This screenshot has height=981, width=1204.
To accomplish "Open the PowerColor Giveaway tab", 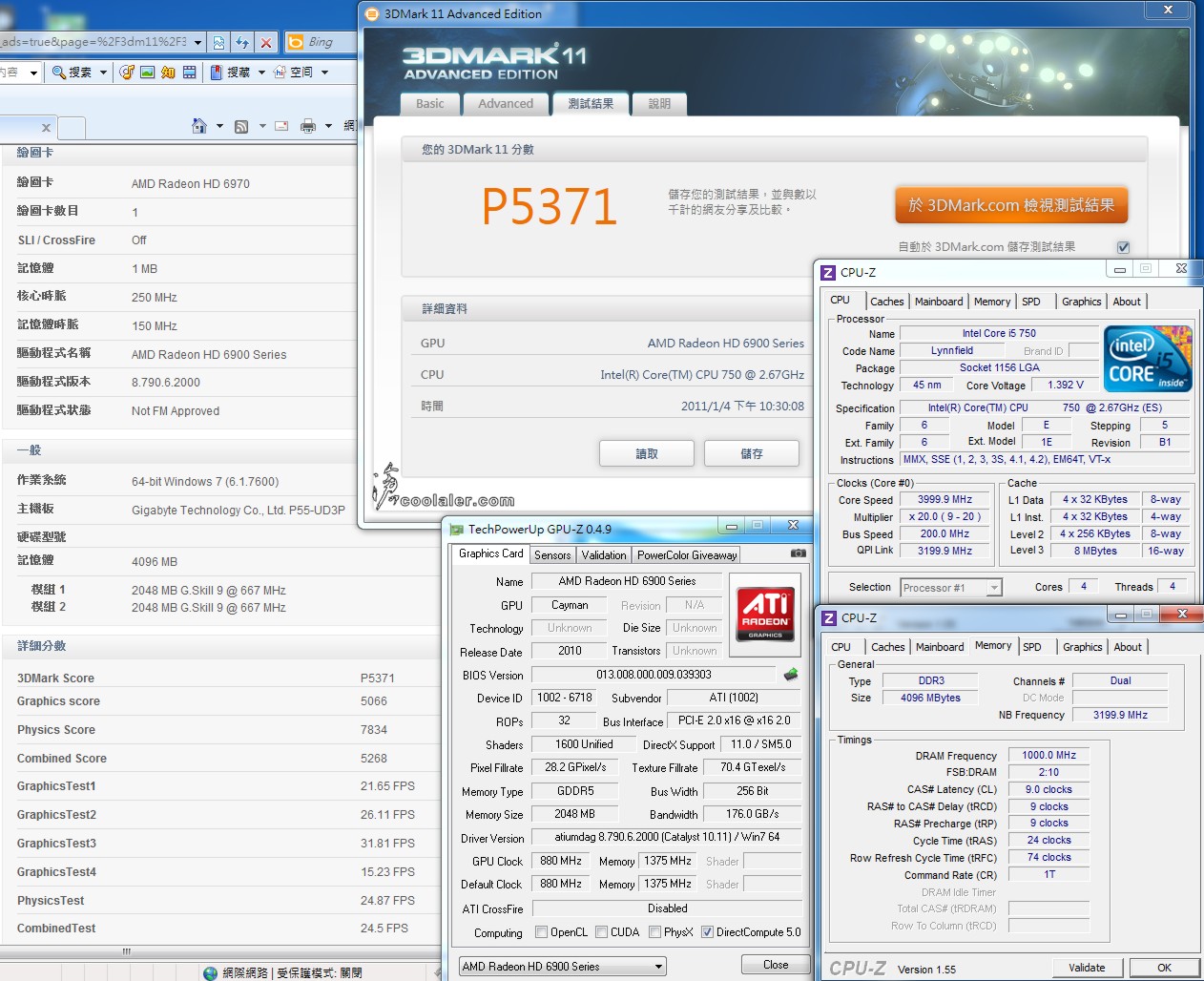I will coord(687,555).
